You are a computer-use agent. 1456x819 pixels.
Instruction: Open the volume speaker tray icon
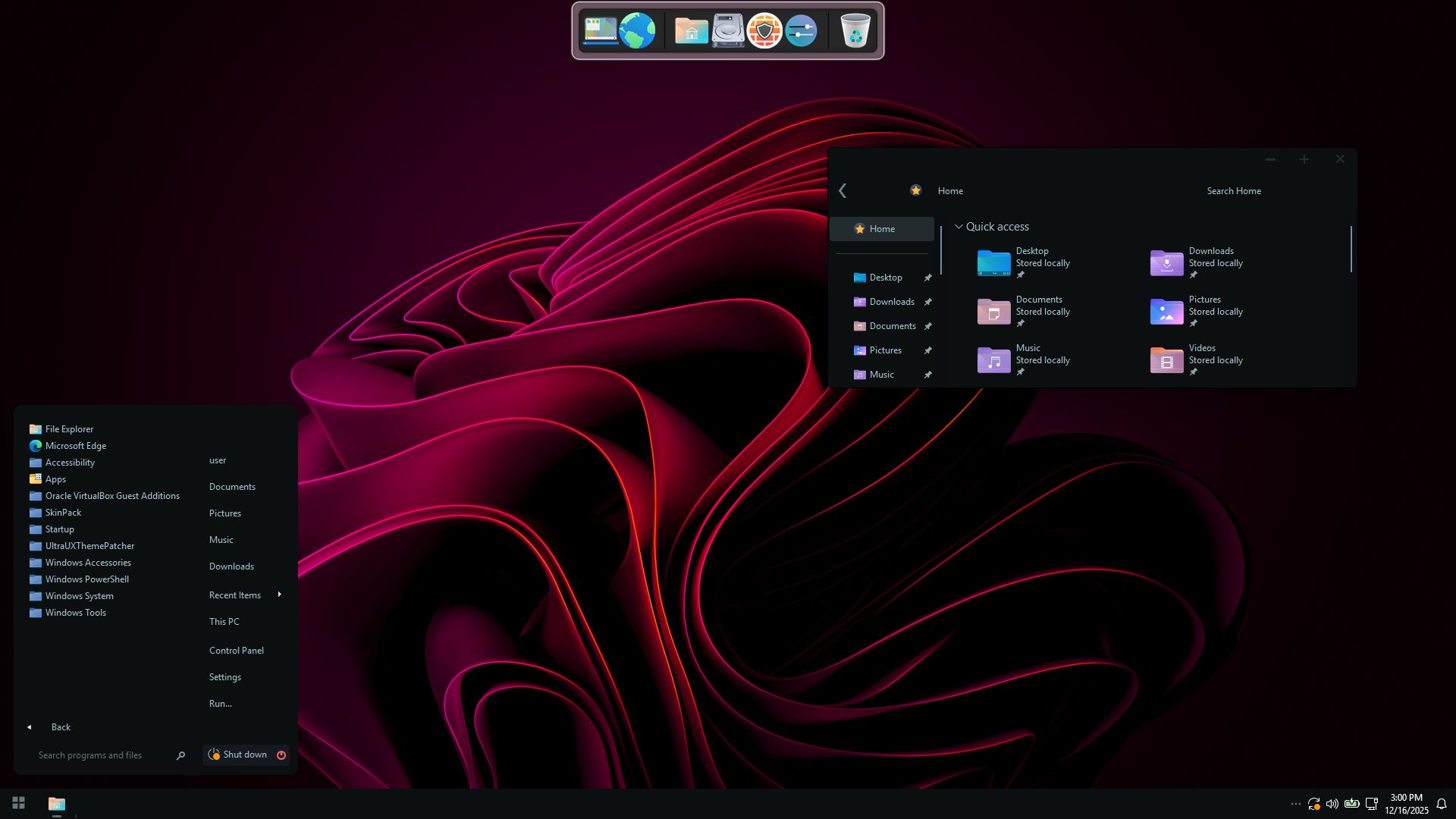1332,804
